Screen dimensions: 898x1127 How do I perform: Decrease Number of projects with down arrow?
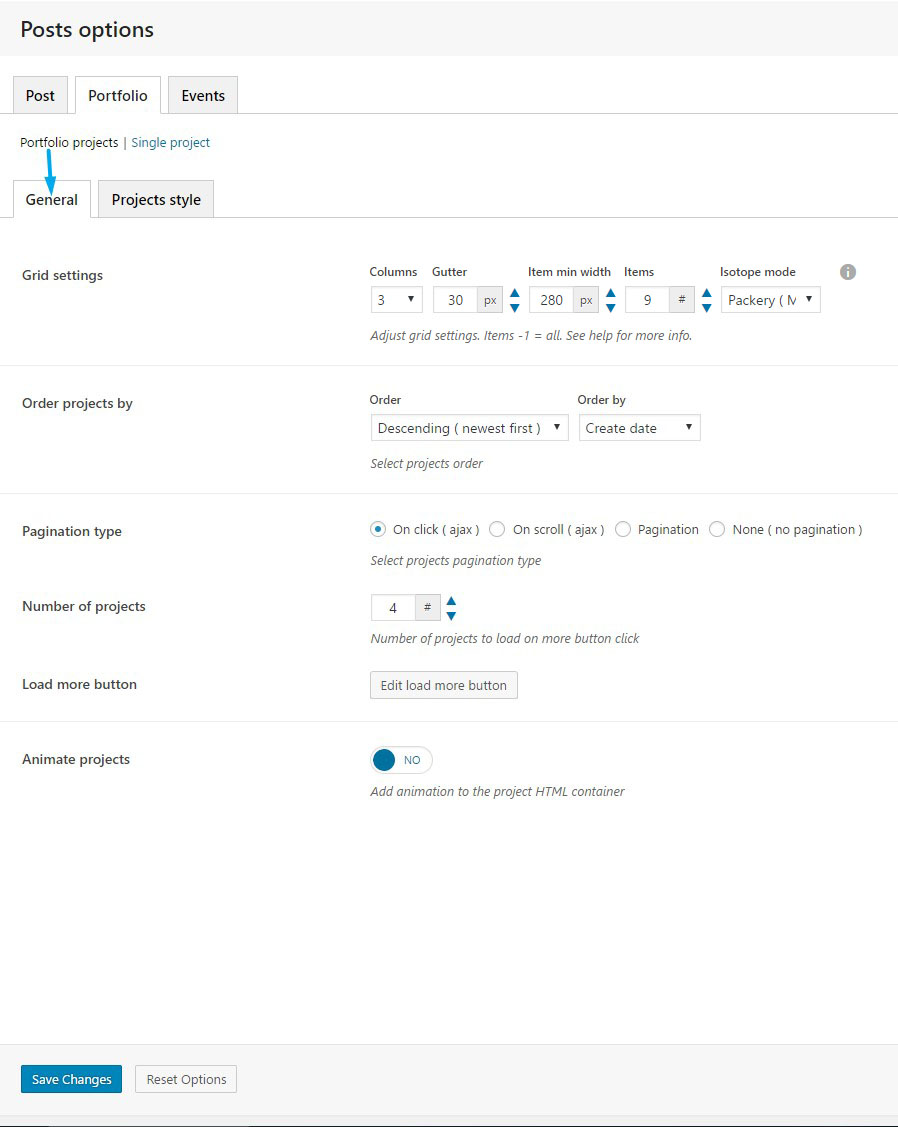pos(451,615)
